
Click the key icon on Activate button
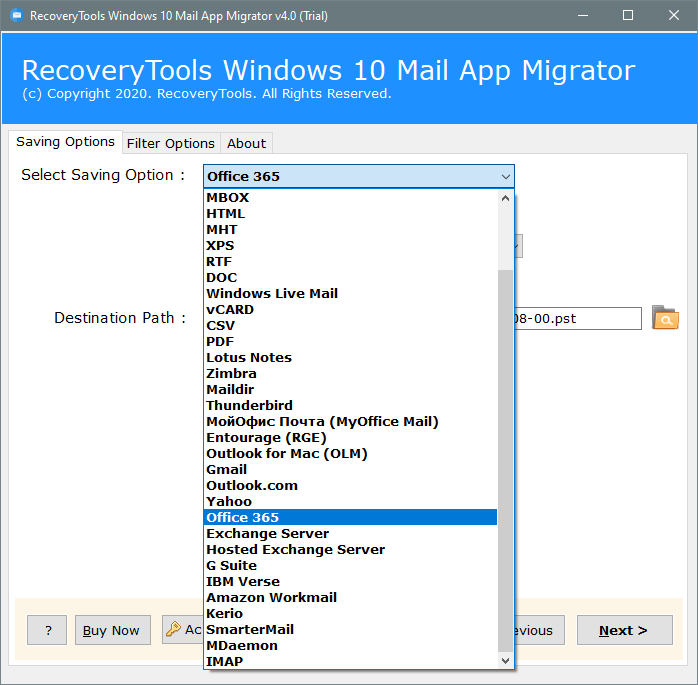(x=173, y=629)
